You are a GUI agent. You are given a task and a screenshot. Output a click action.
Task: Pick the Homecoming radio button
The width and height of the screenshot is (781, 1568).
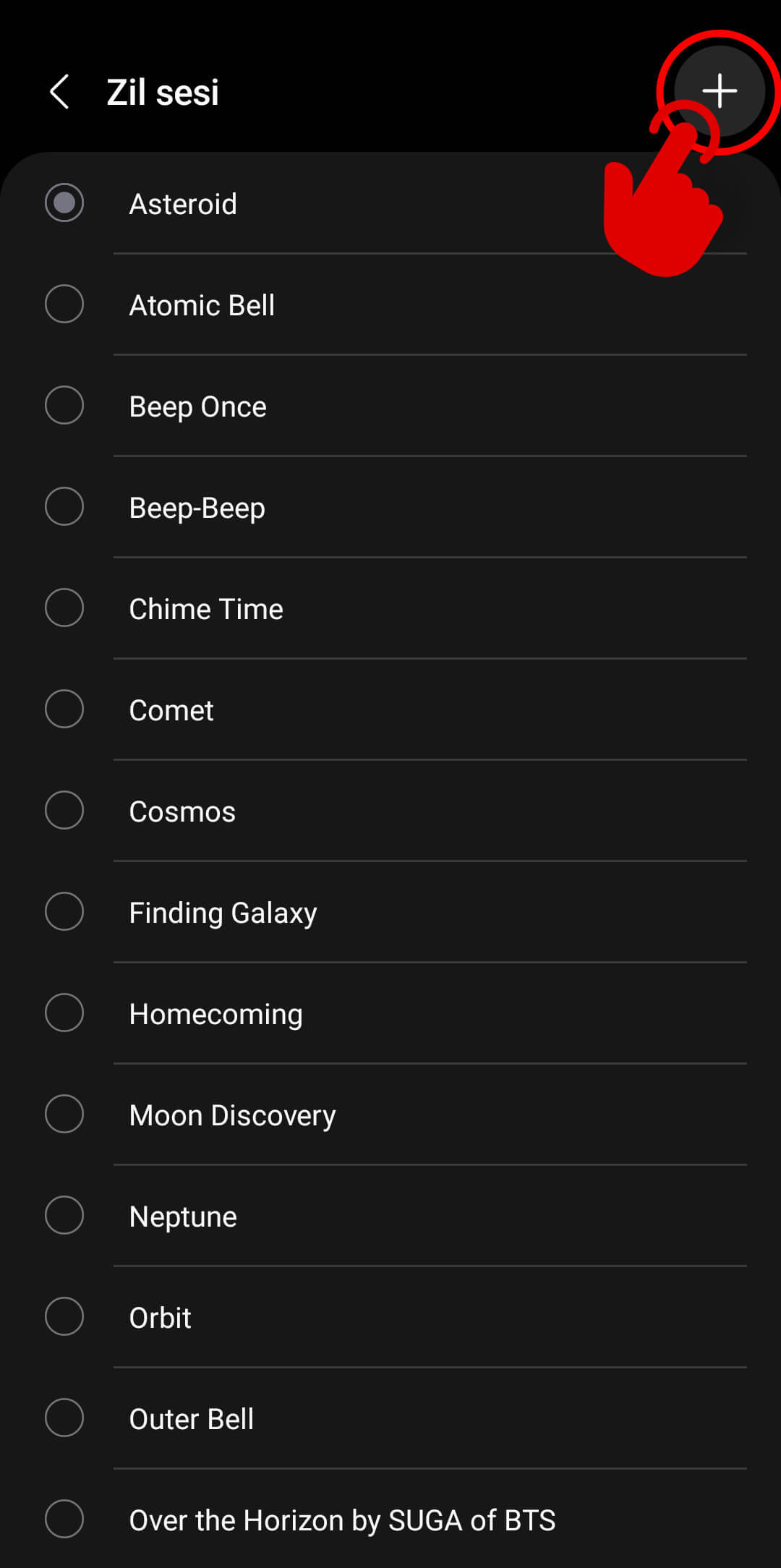64,1013
